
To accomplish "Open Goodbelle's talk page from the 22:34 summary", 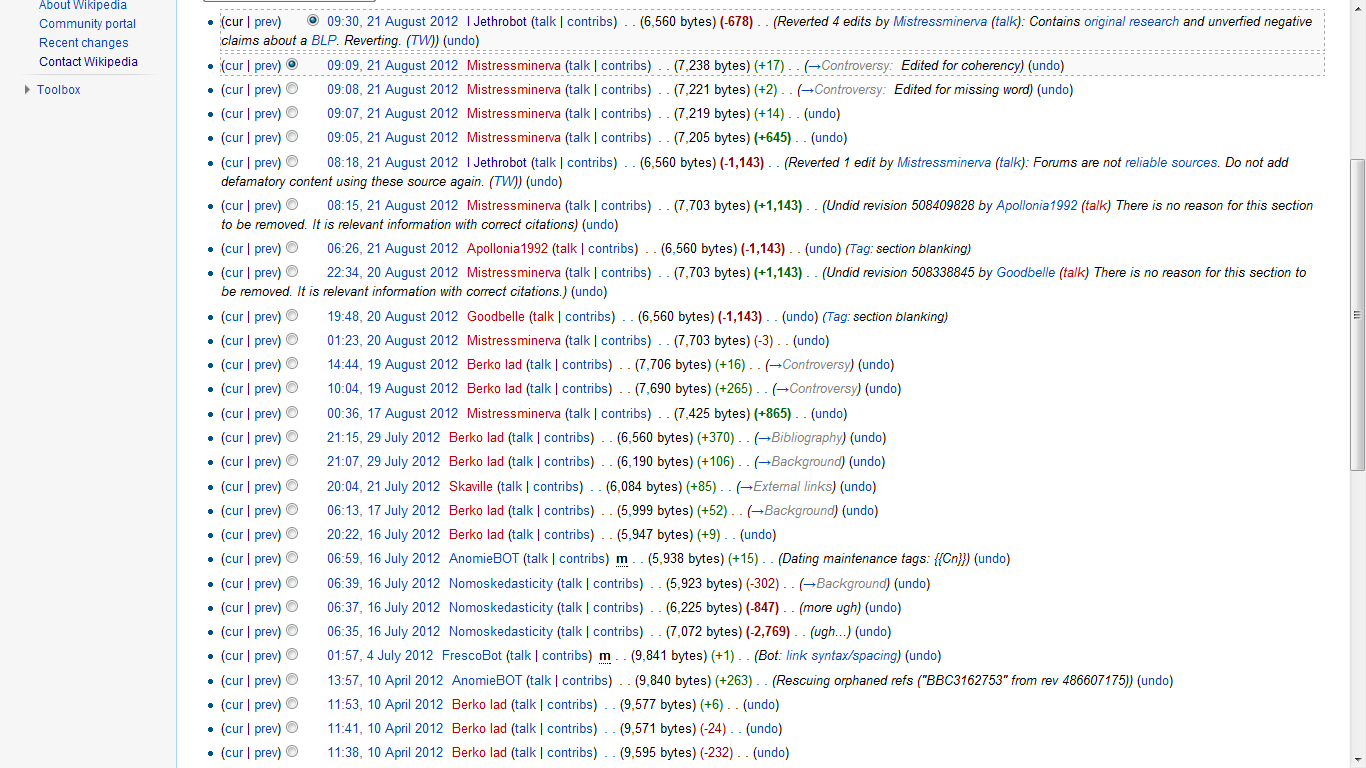I will click(x=1071, y=272).
